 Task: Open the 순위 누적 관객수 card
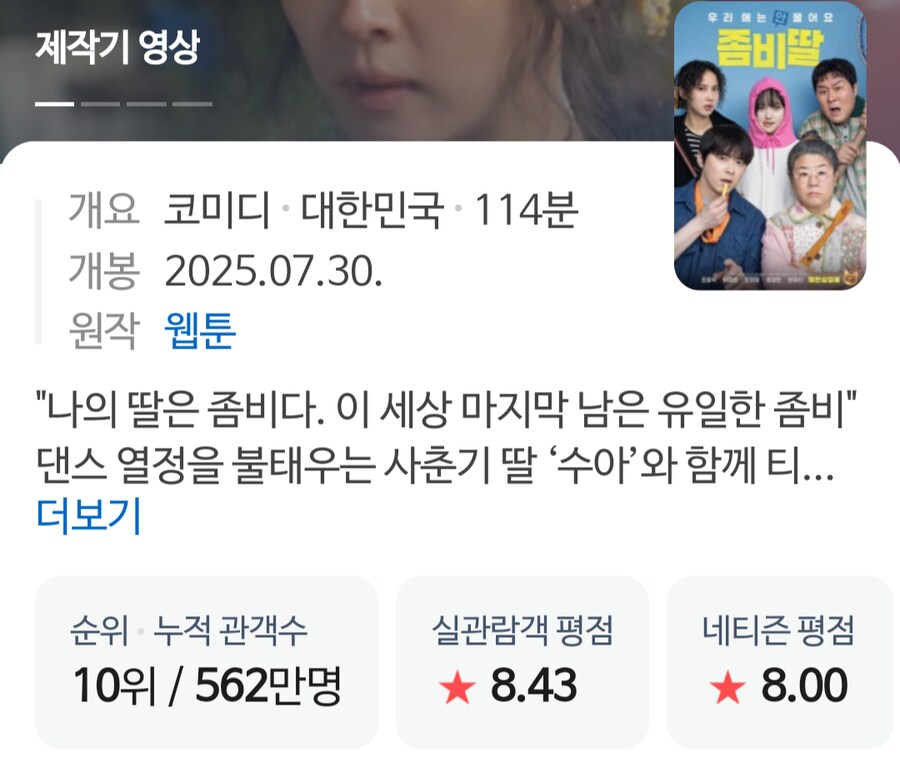click(207, 662)
